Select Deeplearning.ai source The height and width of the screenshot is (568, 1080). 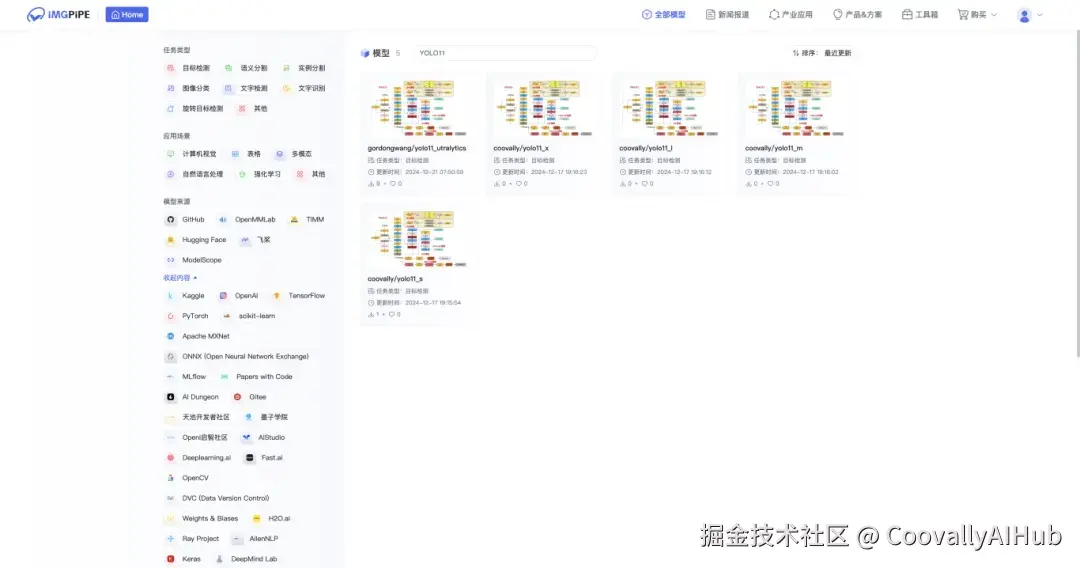(198, 458)
